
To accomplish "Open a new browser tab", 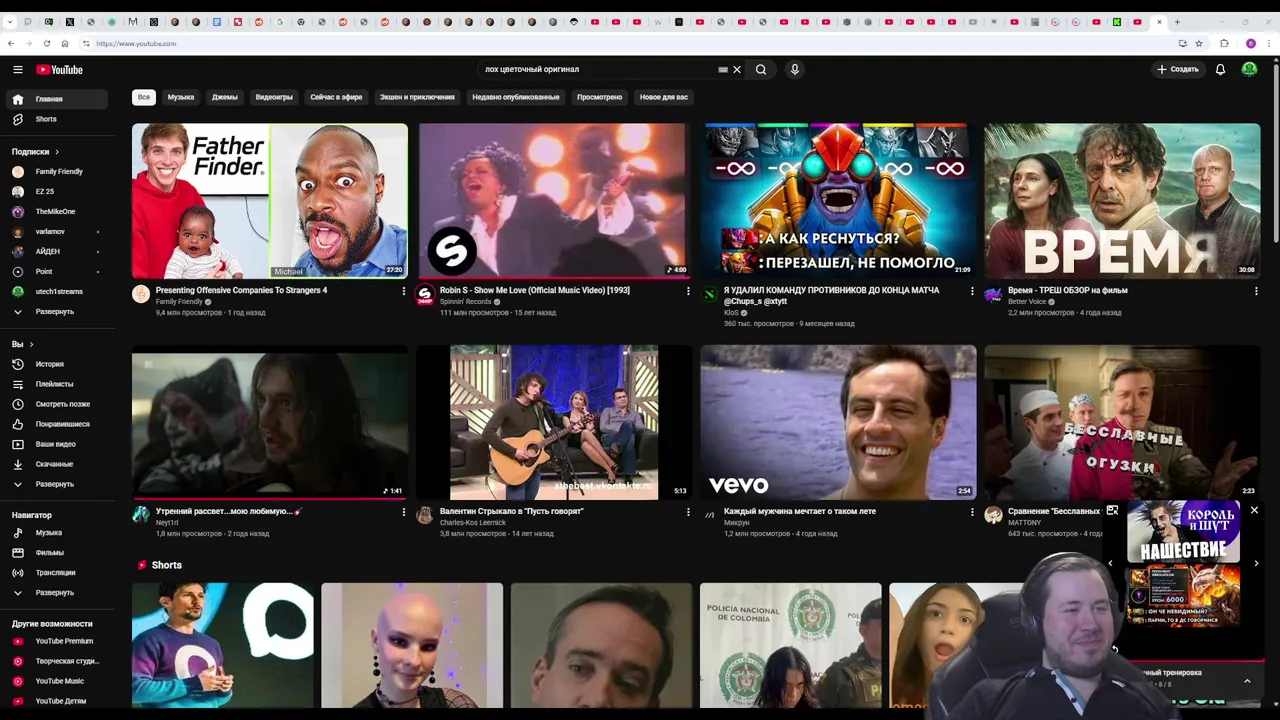I will [1177, 22].
